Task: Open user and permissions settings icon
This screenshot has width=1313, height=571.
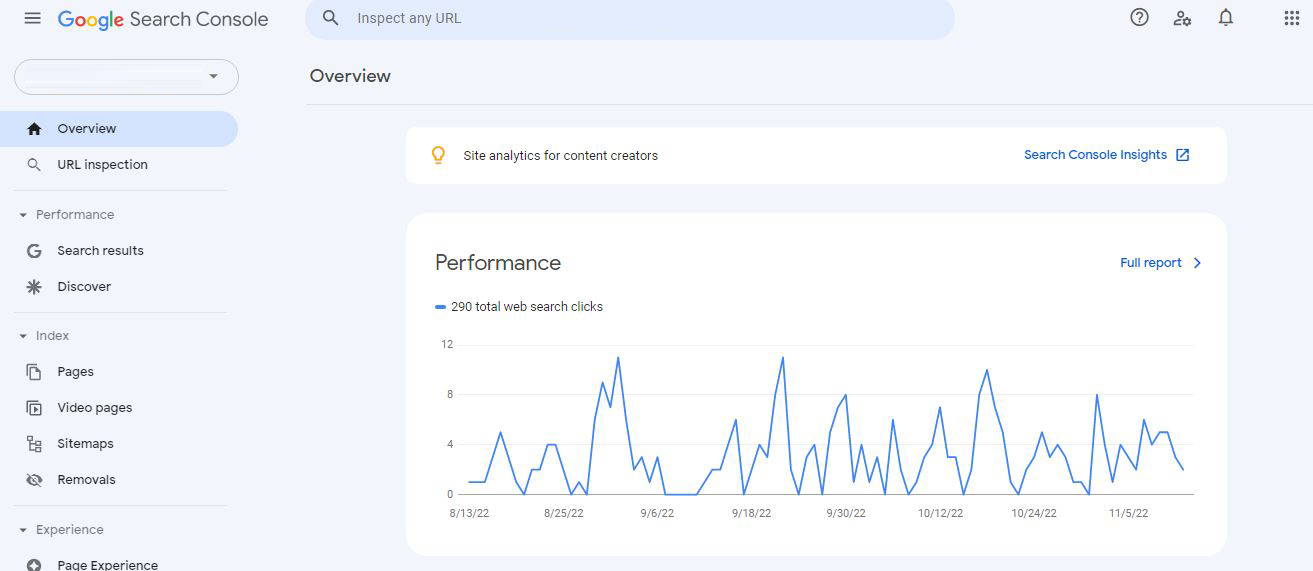Action: pyautogui.click(x=1182, y=18)
